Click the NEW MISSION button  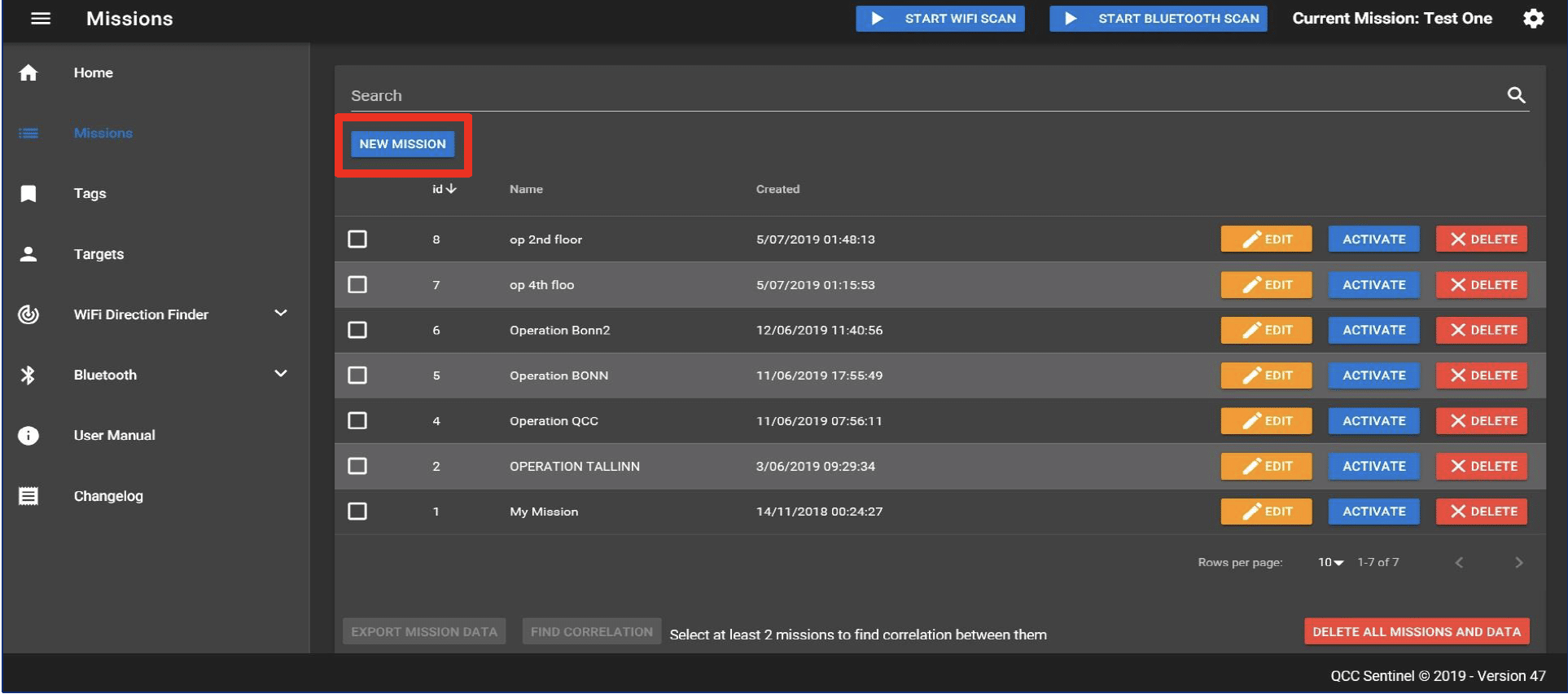[403, 144]
